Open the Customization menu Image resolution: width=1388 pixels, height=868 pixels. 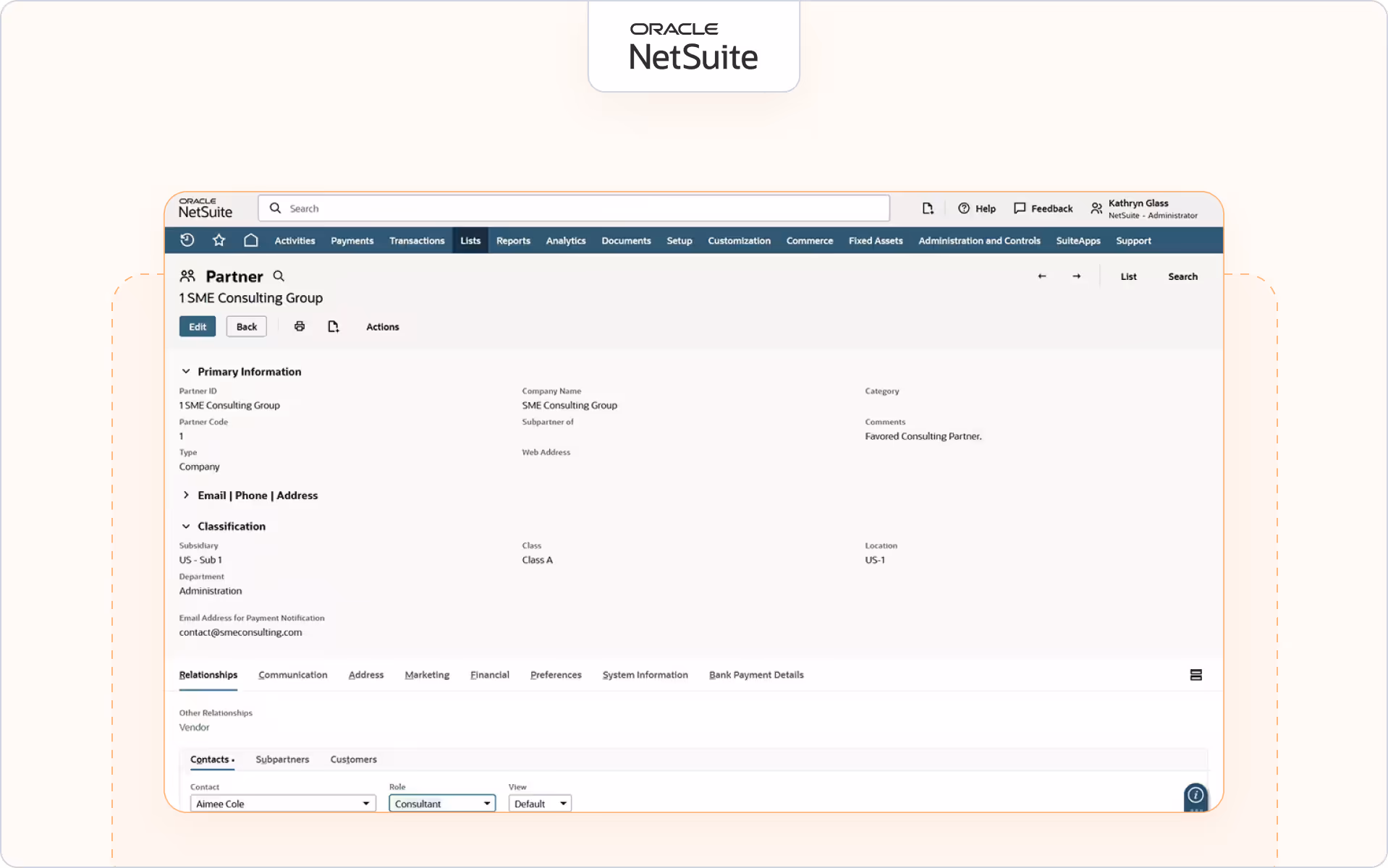click(x=739, y=241)
